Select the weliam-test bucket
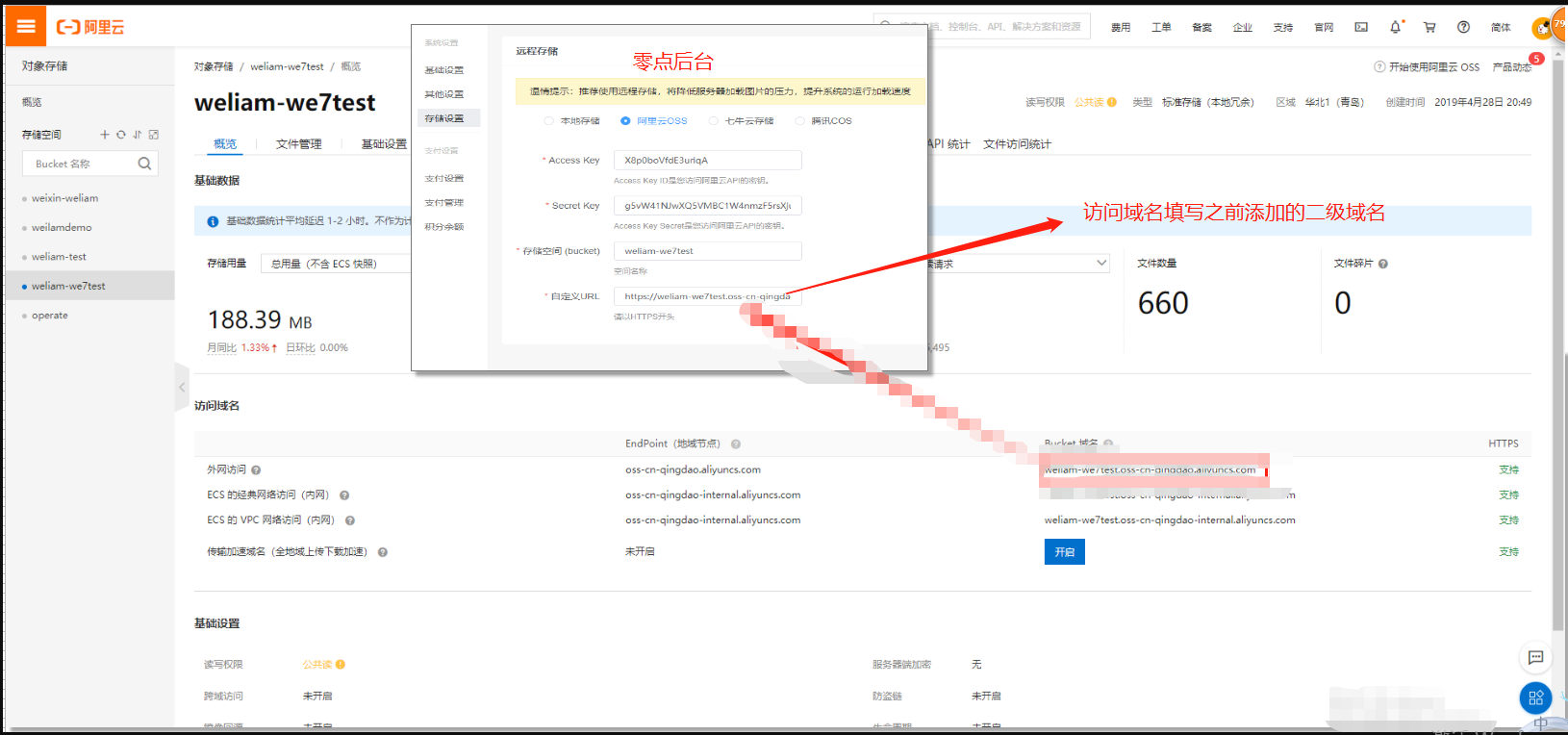Screen dimensions: 1568x735 [59, 257]
